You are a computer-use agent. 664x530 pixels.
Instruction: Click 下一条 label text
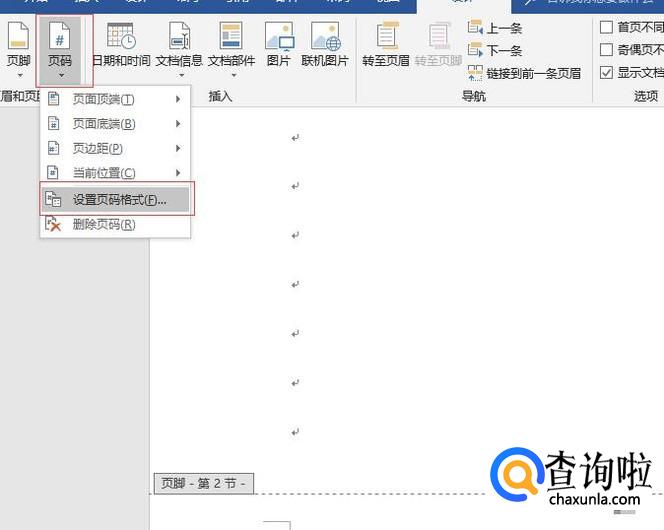504,51
